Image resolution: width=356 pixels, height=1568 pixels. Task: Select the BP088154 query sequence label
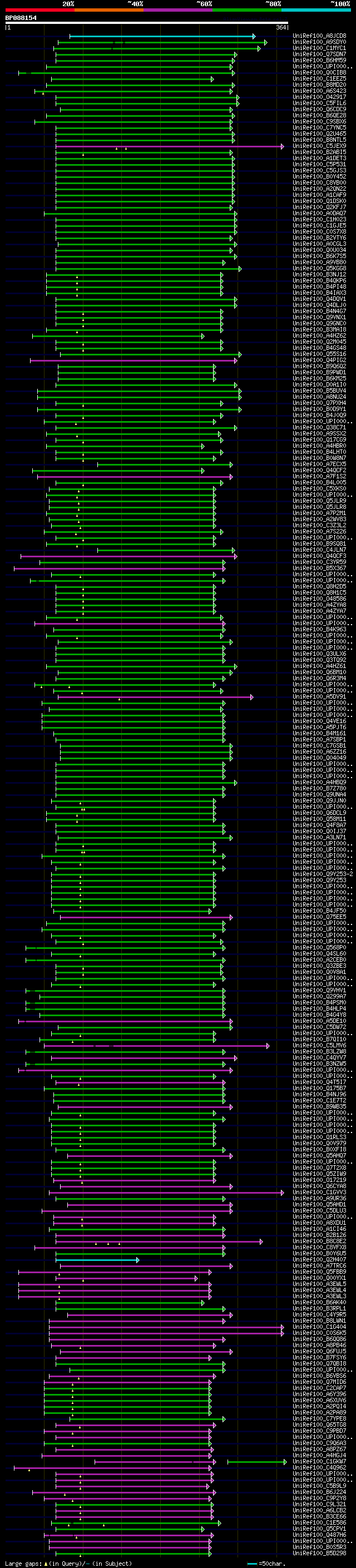coord(21,18)
